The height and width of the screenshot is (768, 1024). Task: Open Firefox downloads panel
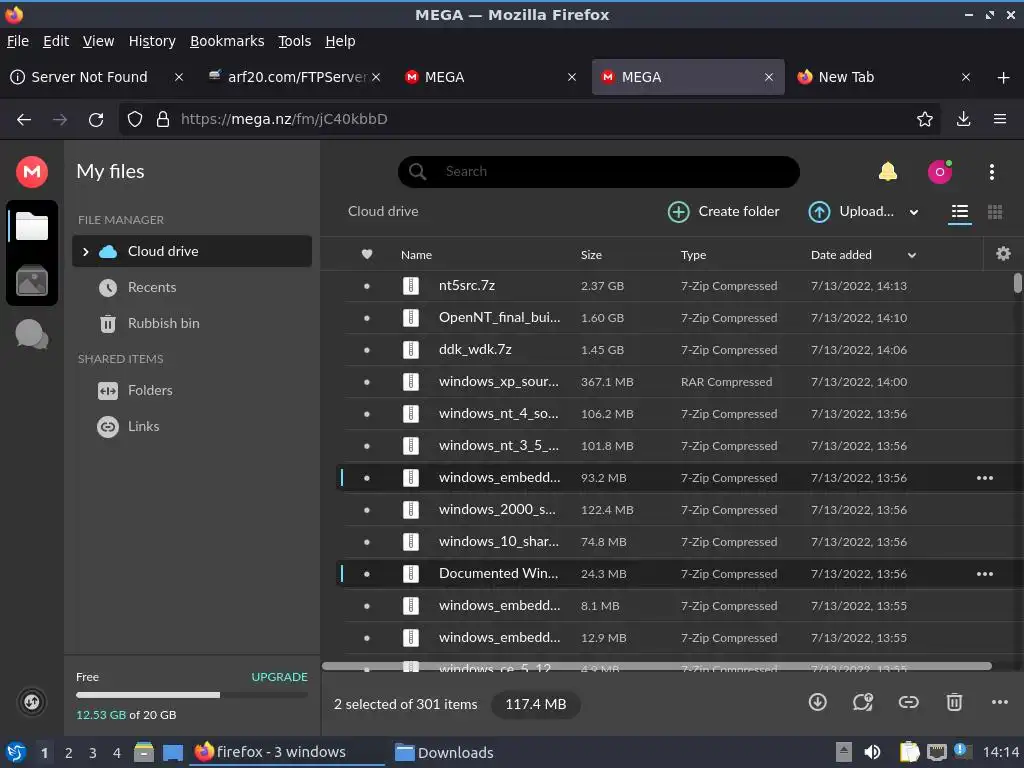(x=963, y=119)
